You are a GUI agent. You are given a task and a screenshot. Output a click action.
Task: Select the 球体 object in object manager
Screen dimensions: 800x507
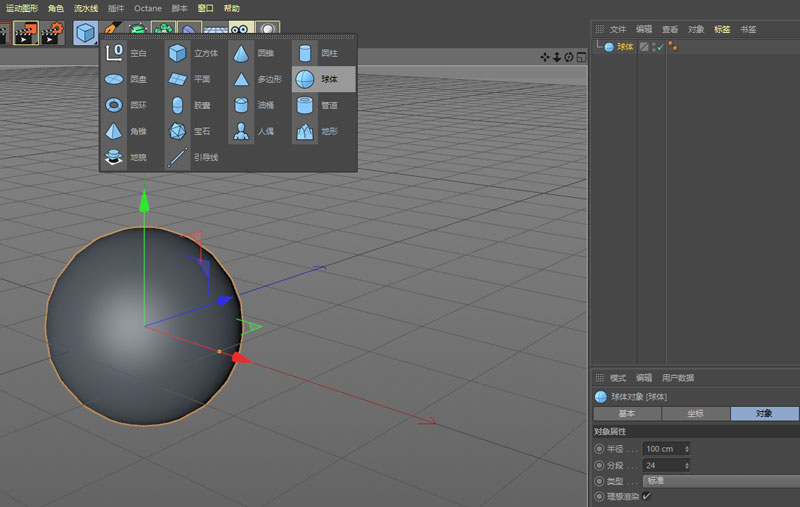click(x=623, y=47)
